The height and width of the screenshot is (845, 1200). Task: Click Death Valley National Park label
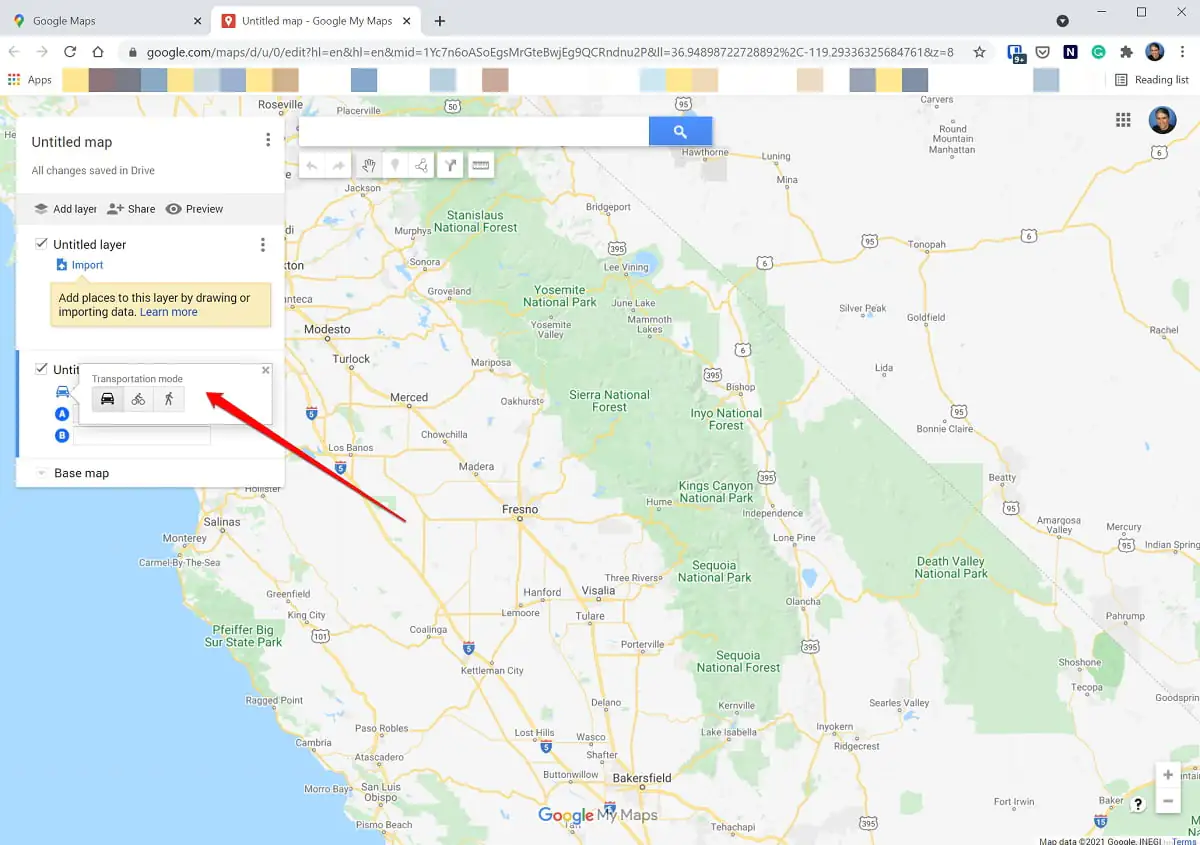click(x=951, y=567)
